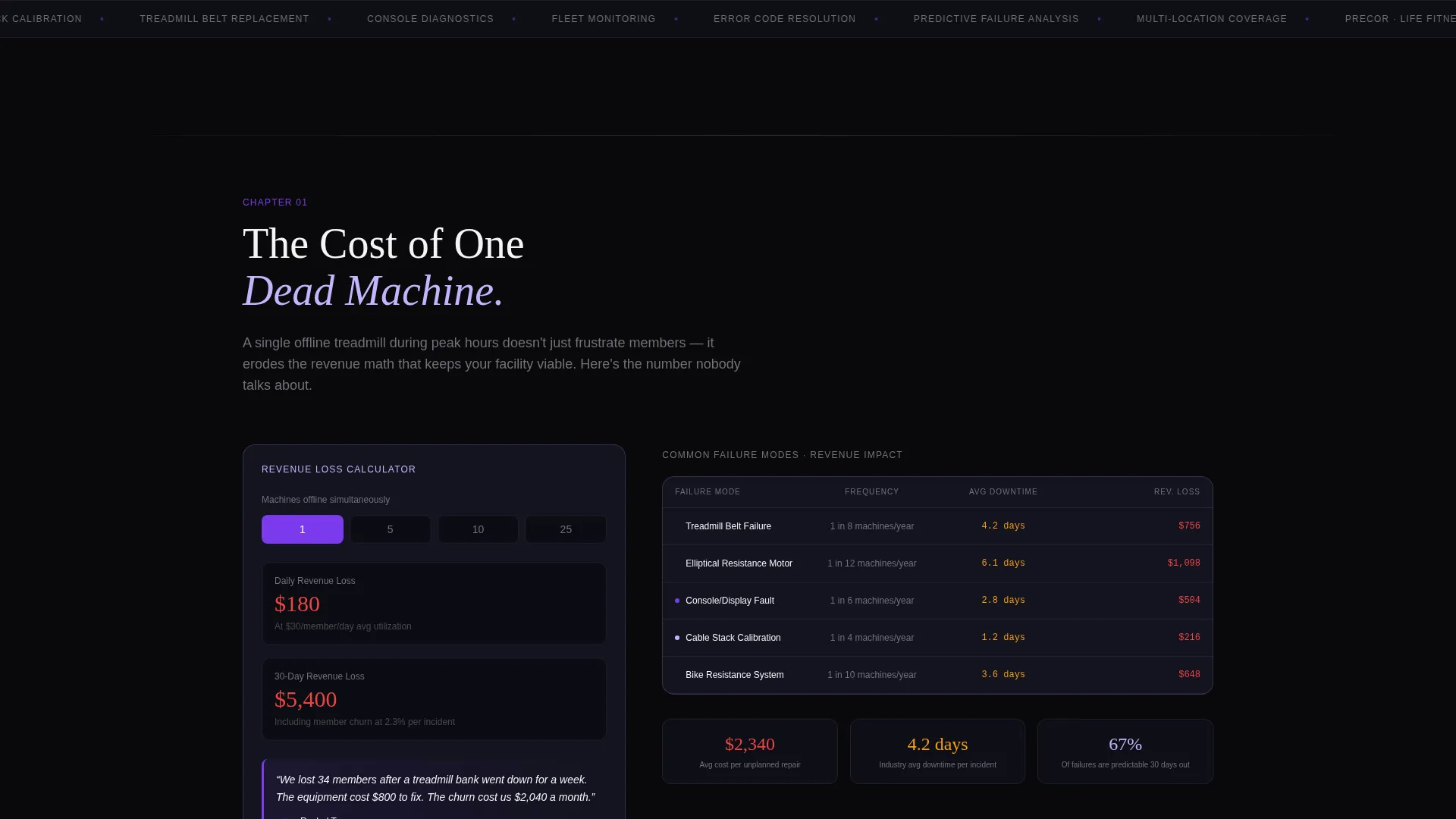Click FLEET MONITORING in the ticker
The width and height of the screenshot is (1456, 819).
(603, 19)
